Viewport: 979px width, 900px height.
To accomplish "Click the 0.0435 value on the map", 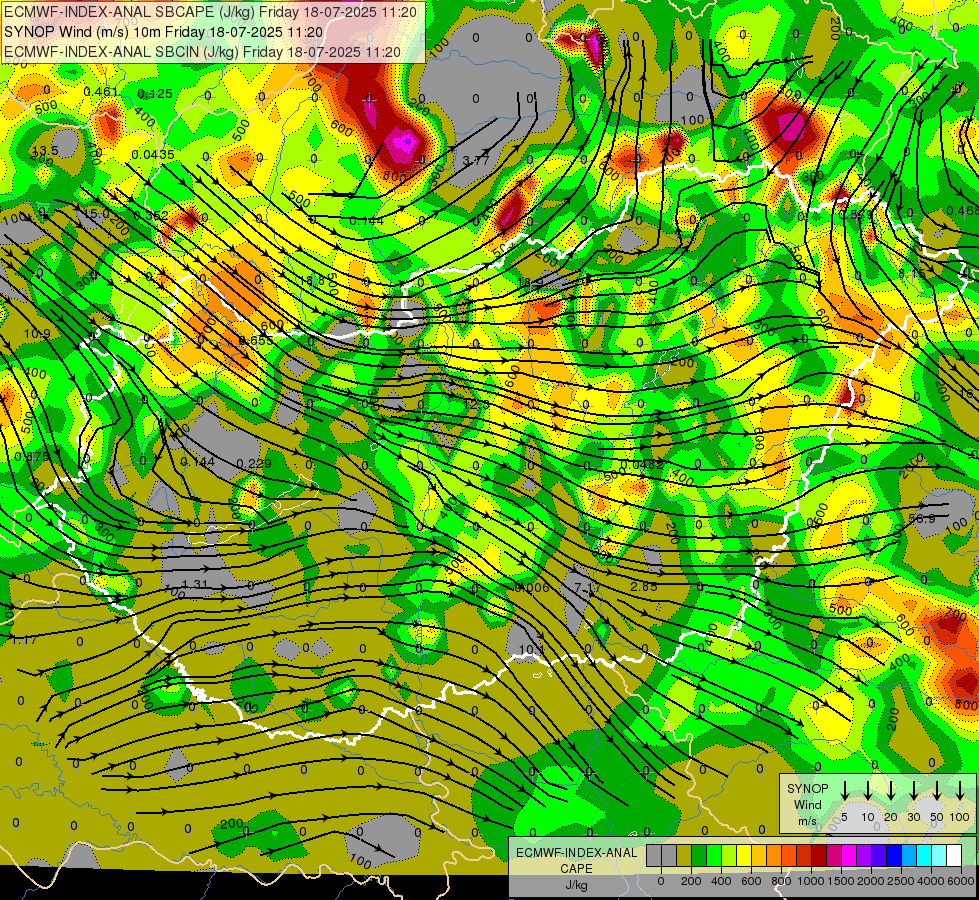I will pyautogui.click(x=153, y=155).
